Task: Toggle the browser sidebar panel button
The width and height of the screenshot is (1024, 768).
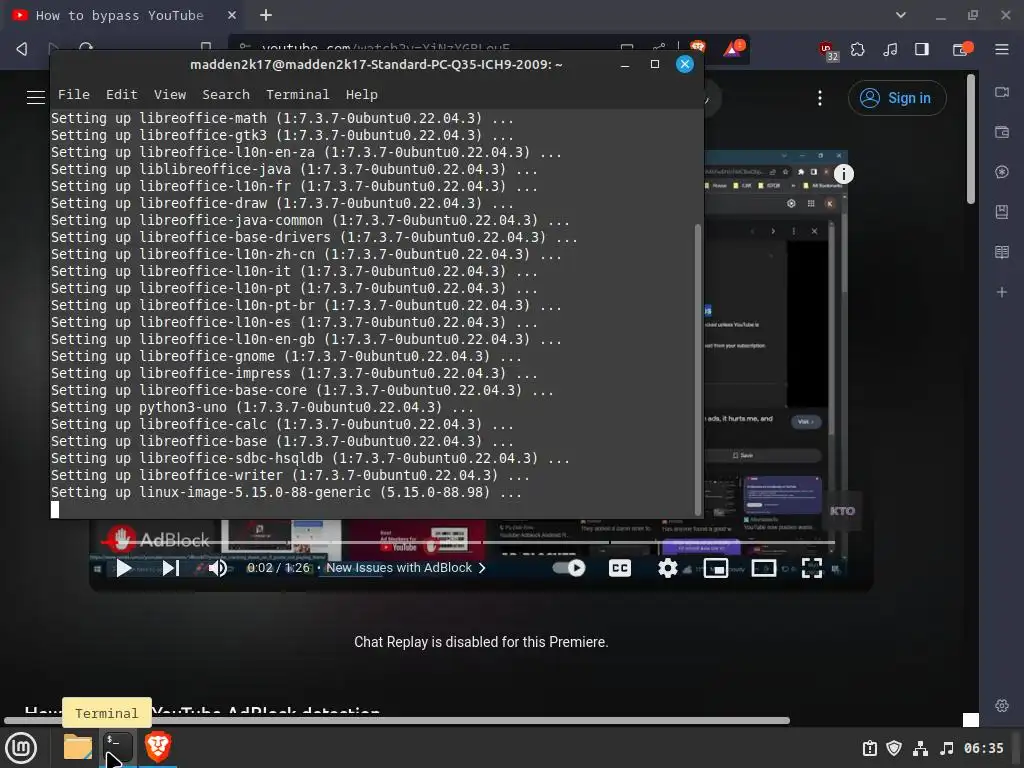Action: click(921, 49)
